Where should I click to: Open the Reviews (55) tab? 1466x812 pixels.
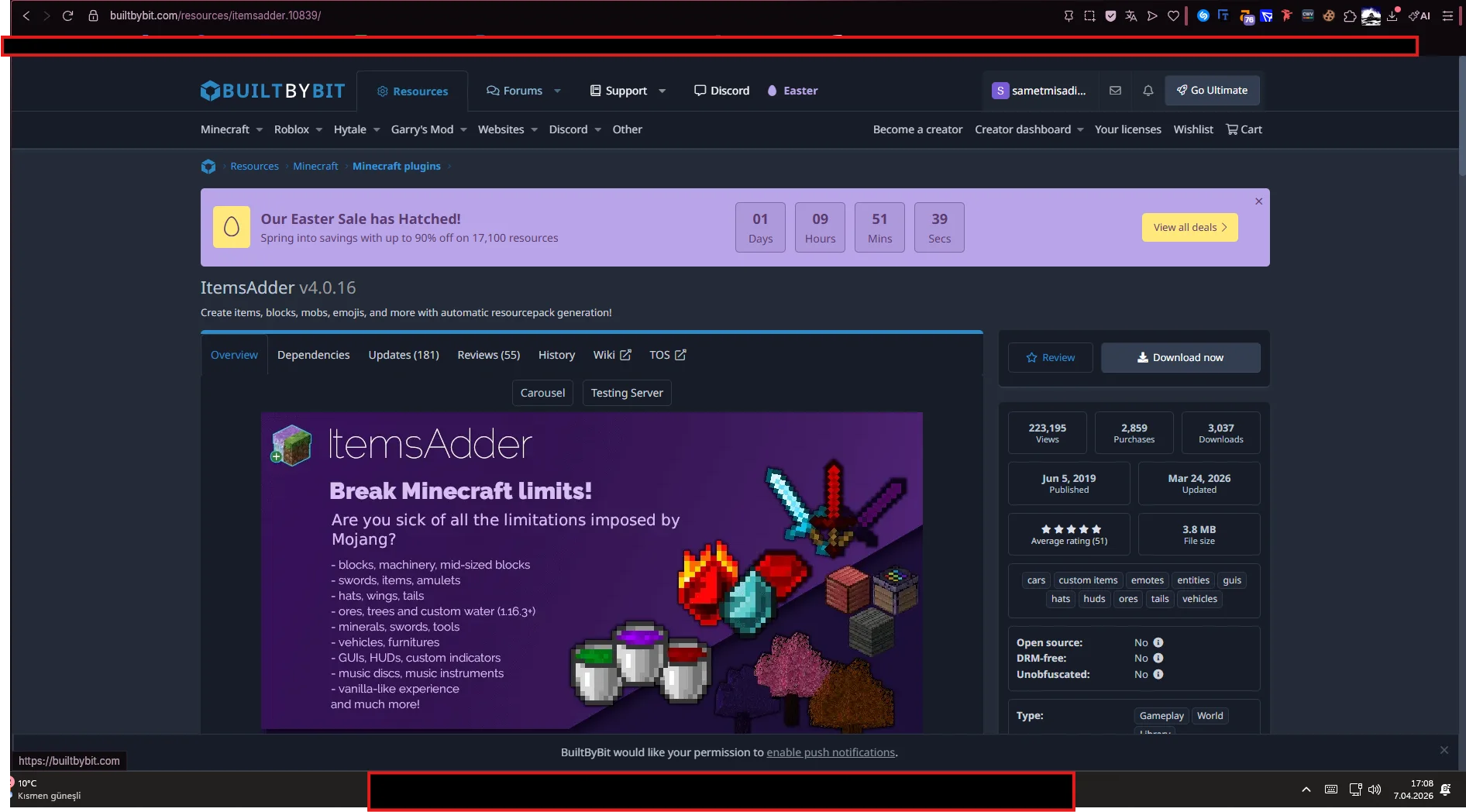tap(489, 355)
